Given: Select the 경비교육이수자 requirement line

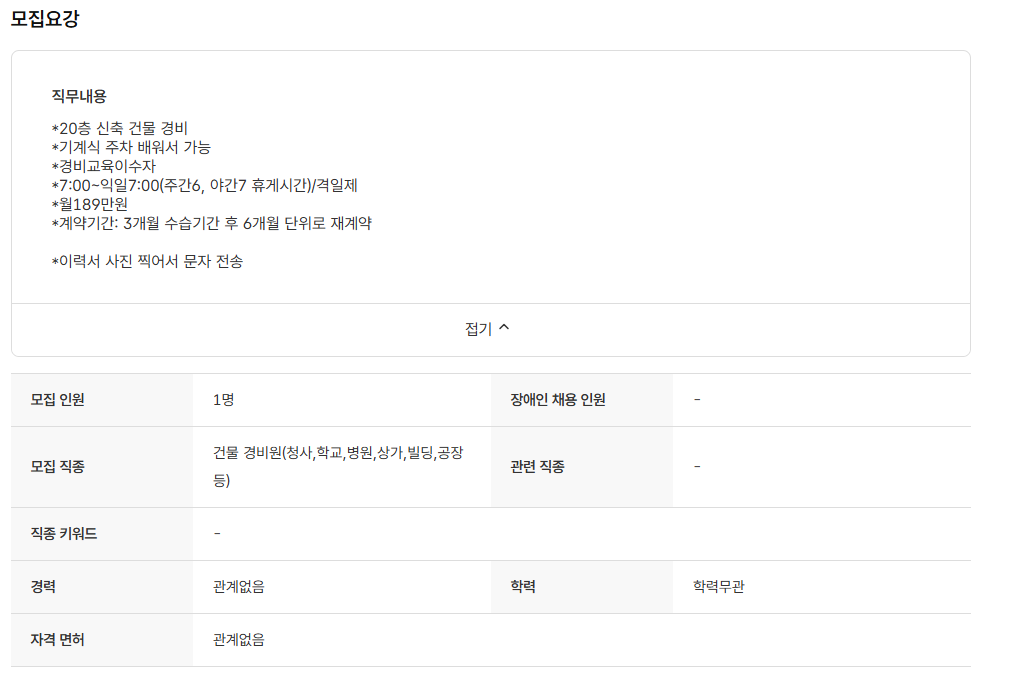Looking at the screenshot, I should pos(104,166).
